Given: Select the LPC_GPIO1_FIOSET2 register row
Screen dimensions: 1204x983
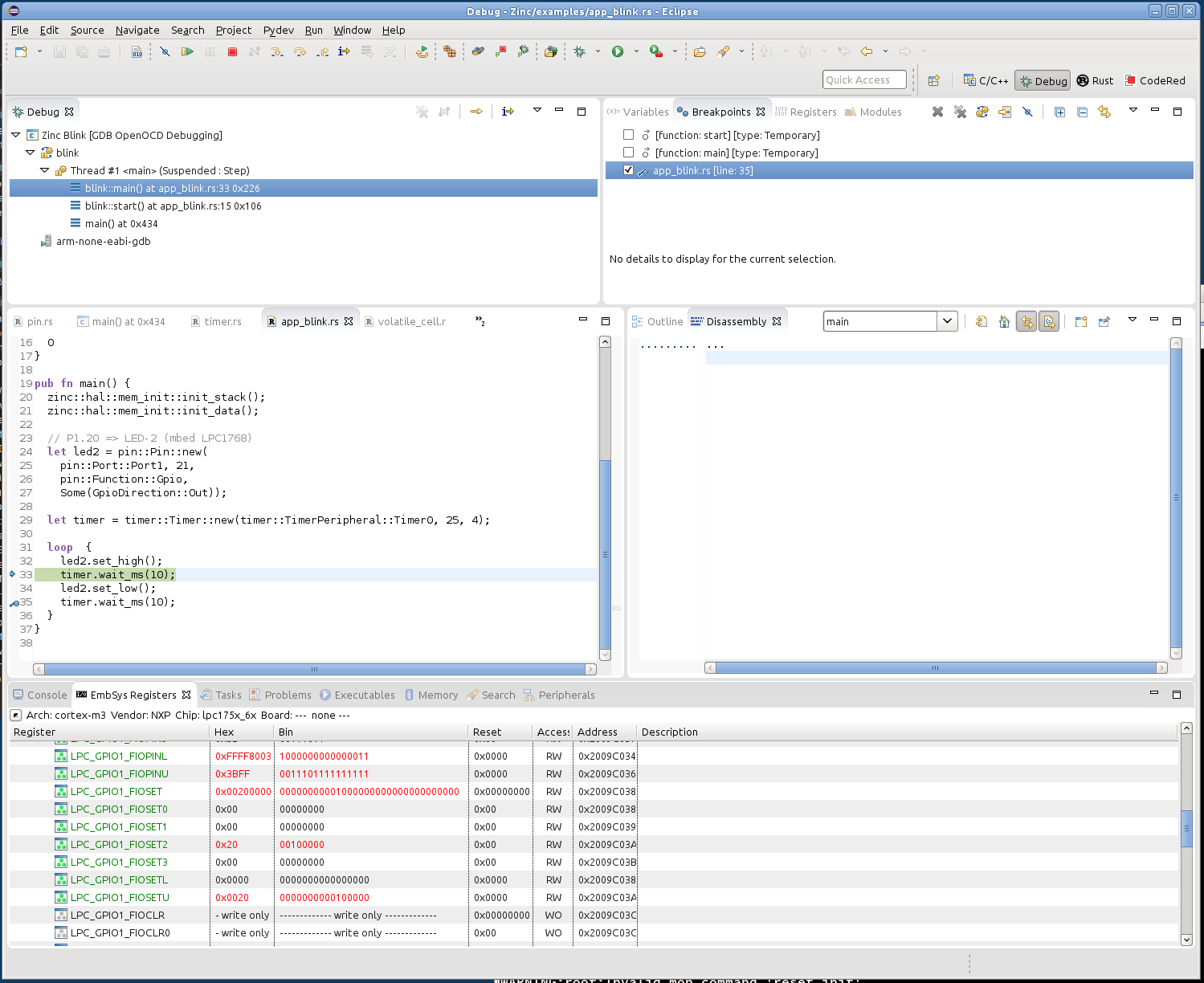Looking at the screenshot, I should (x=594, y=844).
